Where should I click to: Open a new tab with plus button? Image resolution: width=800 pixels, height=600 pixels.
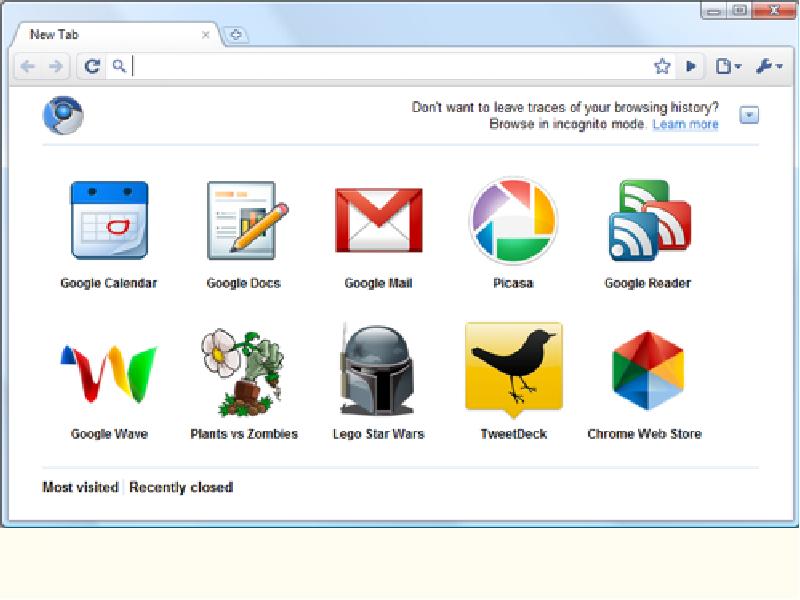(236, 35)
